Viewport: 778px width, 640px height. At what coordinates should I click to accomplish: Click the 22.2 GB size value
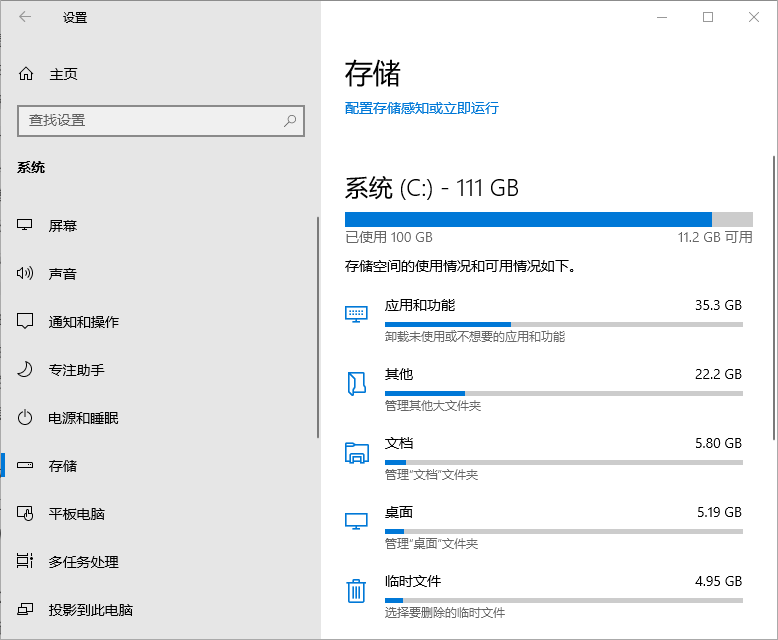pos(718,374)
